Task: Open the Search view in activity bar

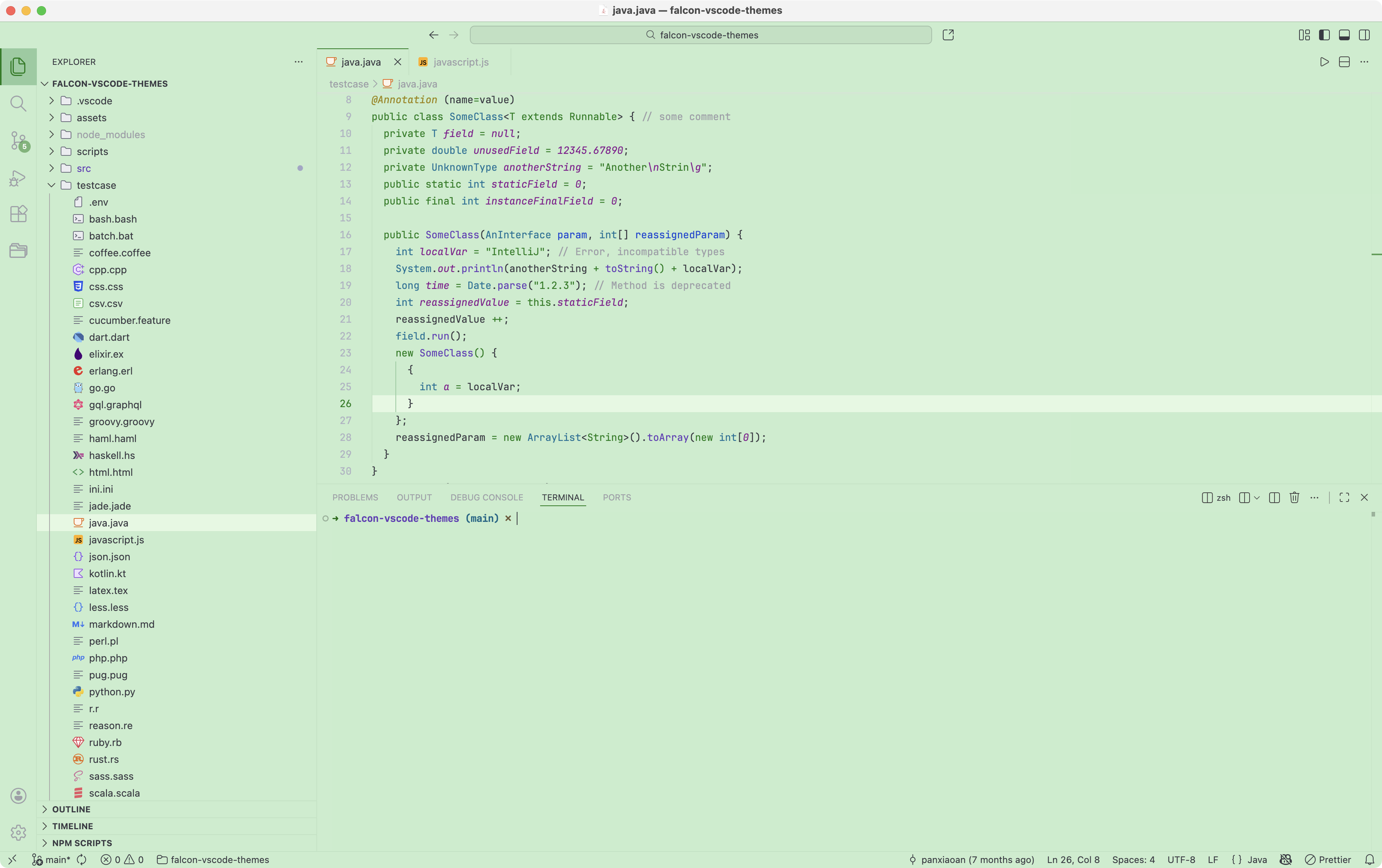Action: tap(18, 104)
